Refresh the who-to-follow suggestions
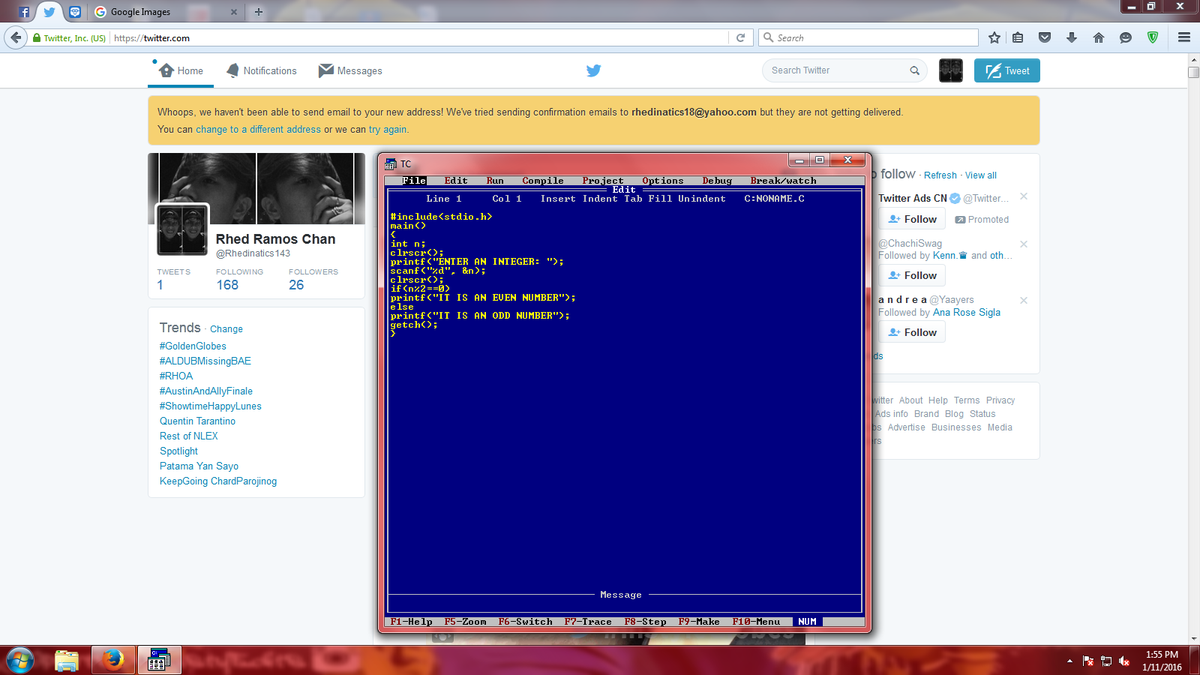Image resolution: width=1200 pixels, height=675 pixels. 940,175
